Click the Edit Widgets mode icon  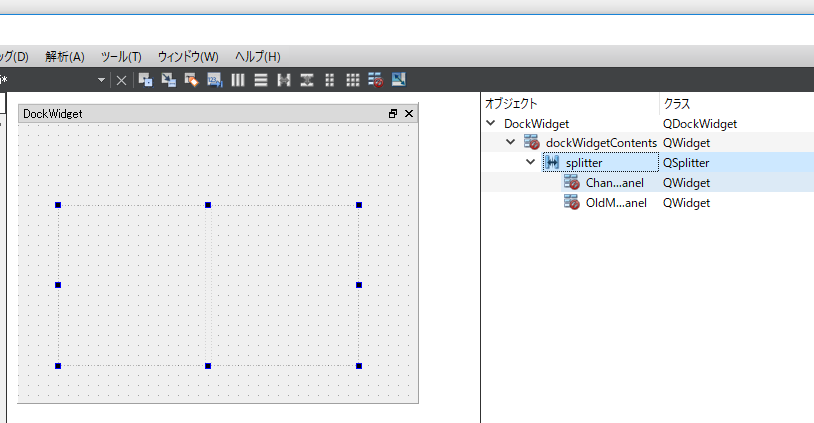[145, 80]
